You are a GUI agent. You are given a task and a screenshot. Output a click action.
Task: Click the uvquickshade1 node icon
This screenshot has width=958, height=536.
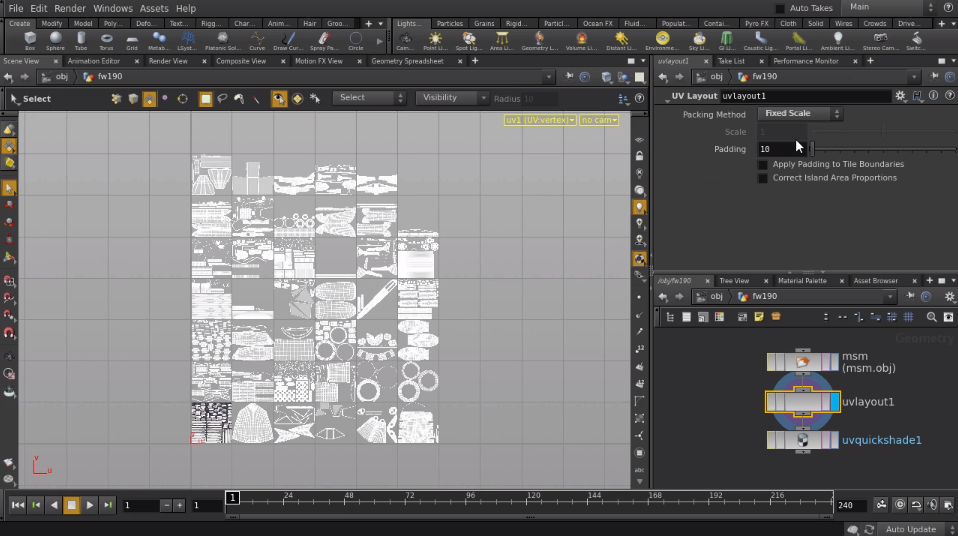pos(803,440)
